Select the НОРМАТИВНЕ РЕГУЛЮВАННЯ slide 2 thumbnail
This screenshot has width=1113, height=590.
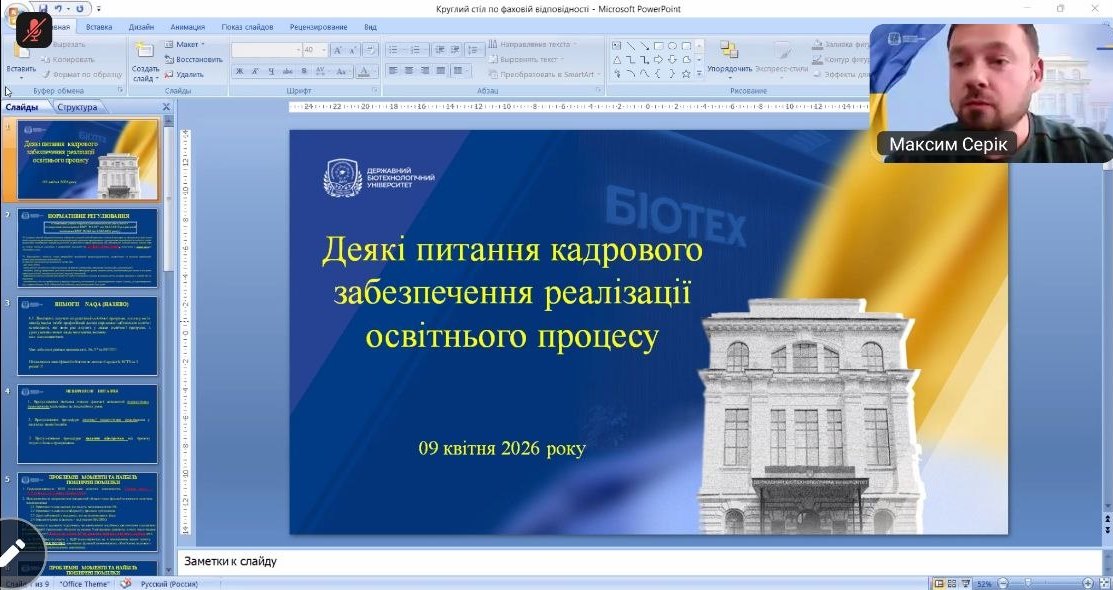click(x=87, y=247)
